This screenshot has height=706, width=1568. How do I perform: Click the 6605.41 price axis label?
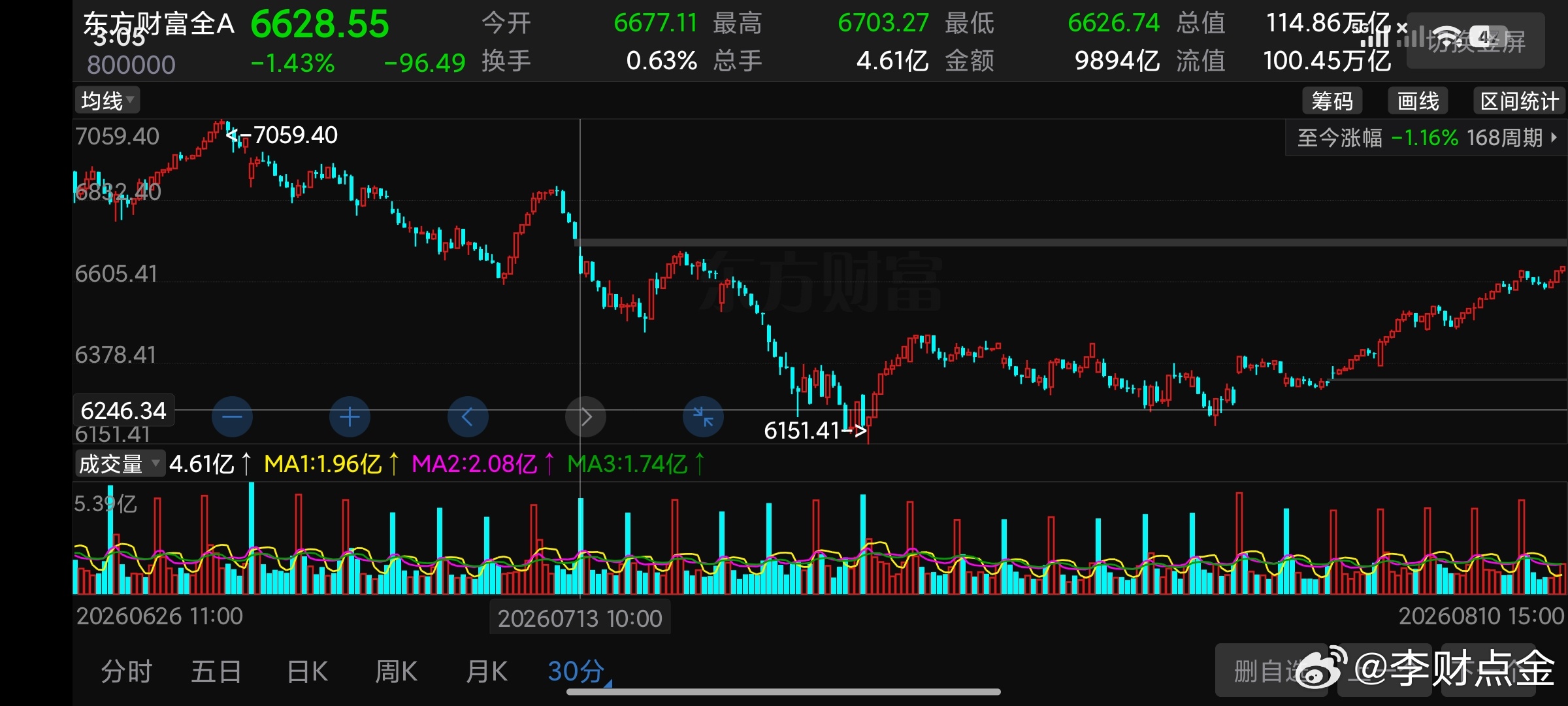coord(116,274)
